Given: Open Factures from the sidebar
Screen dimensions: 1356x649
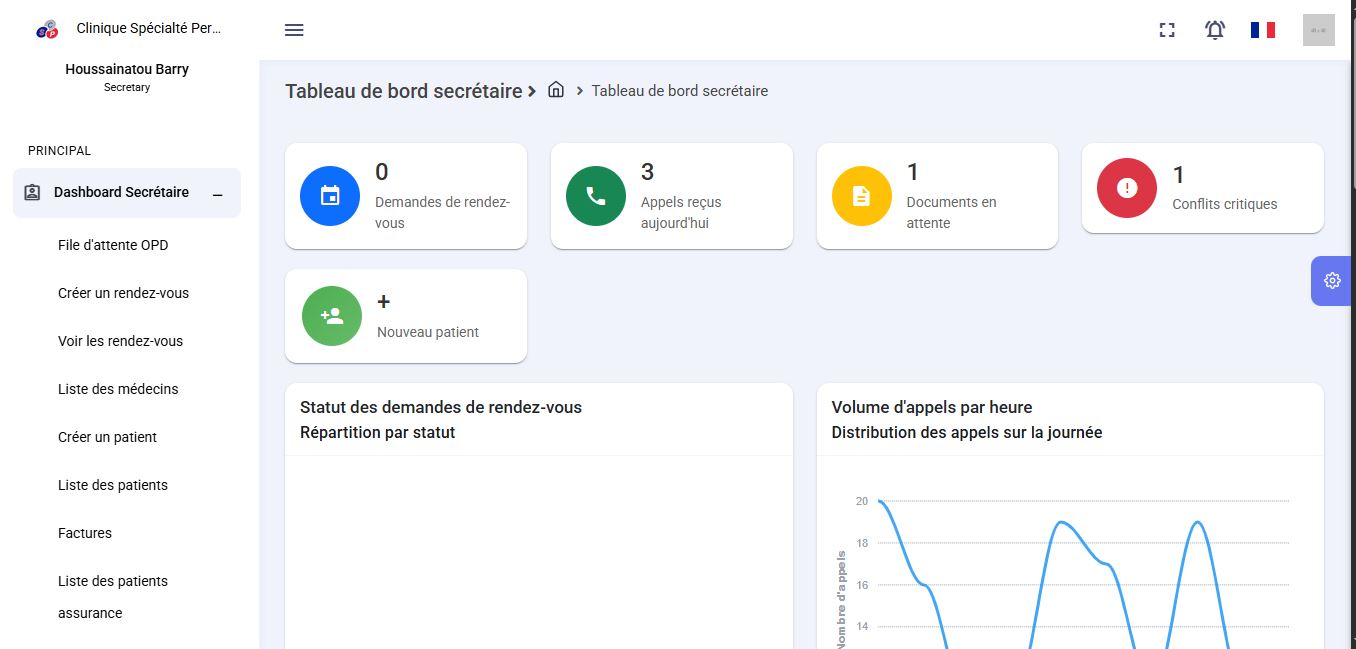Looking at the screenshot, I should pos(85,533).
